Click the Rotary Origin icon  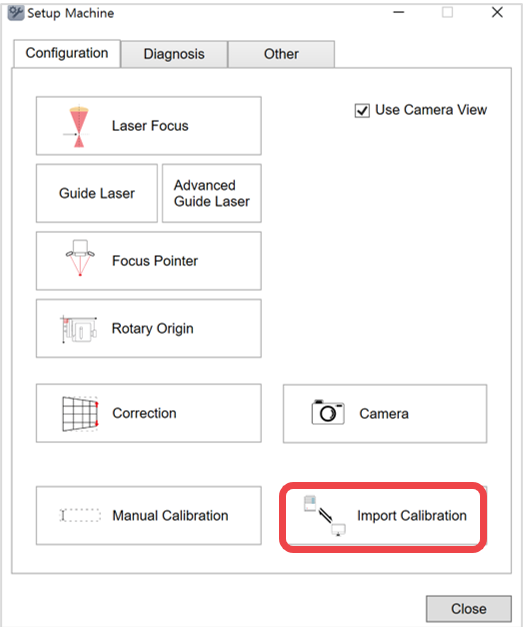(79, 329)
